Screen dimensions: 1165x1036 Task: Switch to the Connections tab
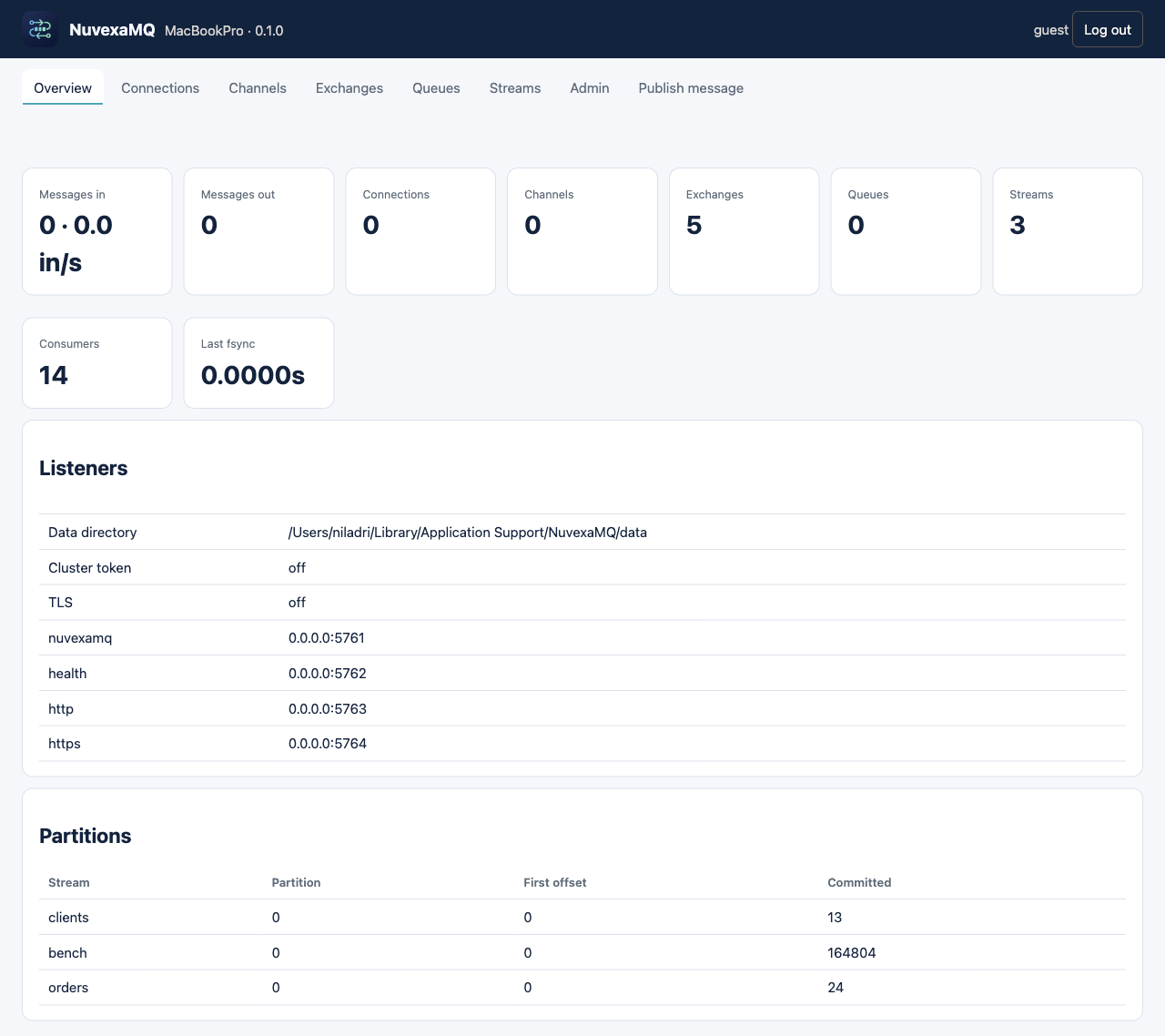click(x=160, y=88)
